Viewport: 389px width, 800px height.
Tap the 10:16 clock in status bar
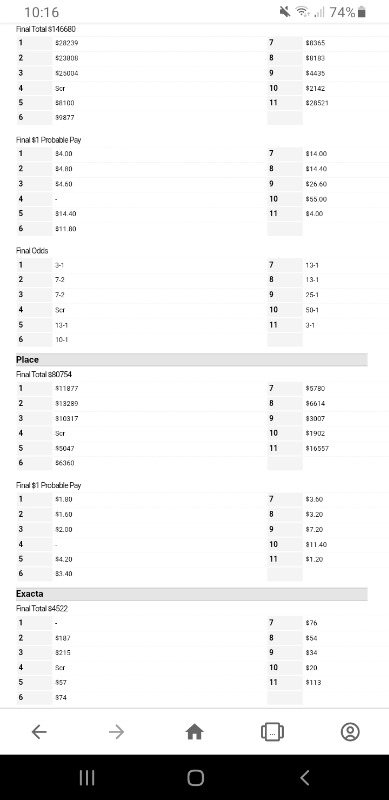coord(41,12)
